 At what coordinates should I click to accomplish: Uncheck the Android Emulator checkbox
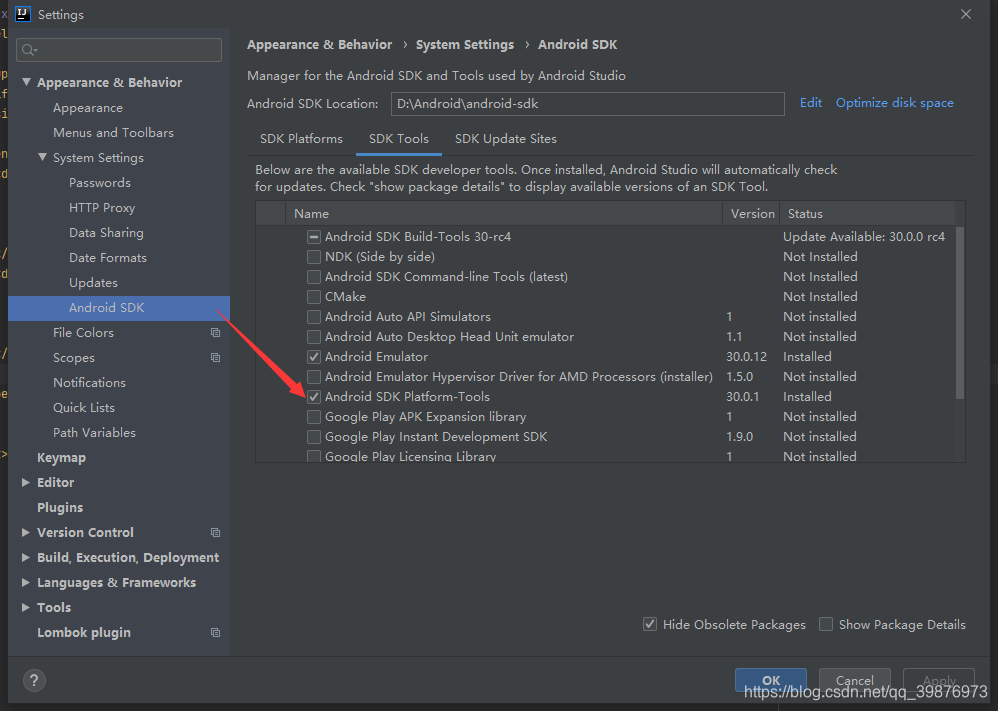coord(314,356)
